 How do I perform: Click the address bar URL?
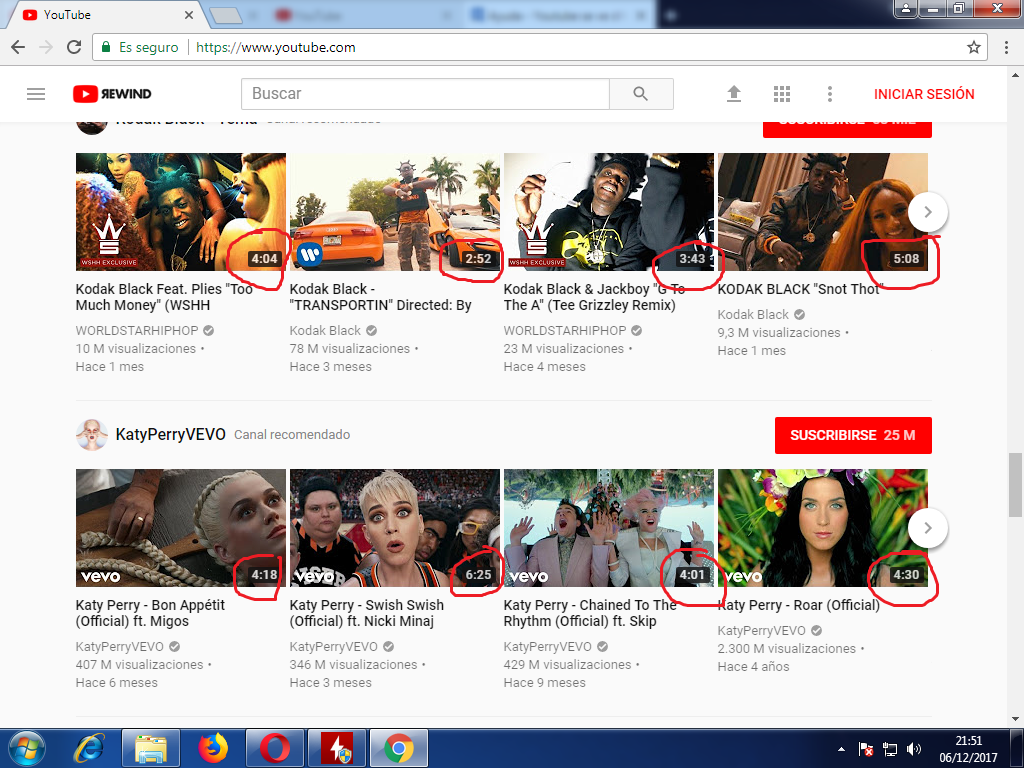click(276, 47)
